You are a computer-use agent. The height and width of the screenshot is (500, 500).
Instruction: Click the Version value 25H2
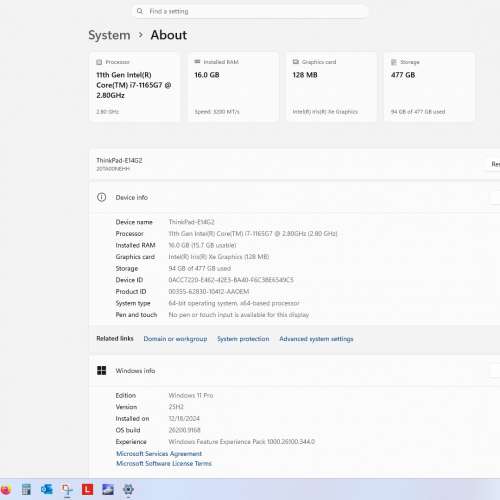pyautogui.click(x=176, y=407)
